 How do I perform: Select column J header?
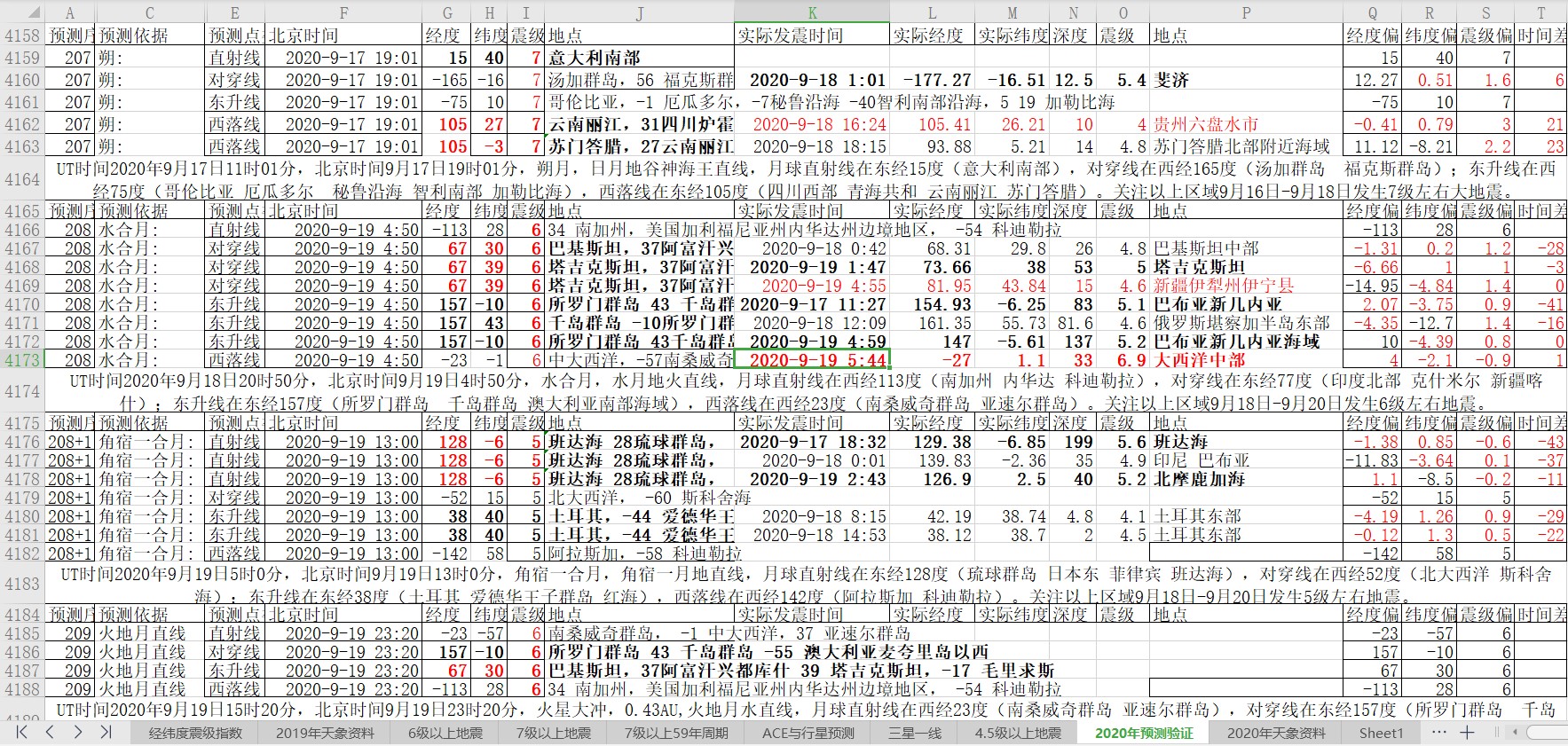[640, 12]
